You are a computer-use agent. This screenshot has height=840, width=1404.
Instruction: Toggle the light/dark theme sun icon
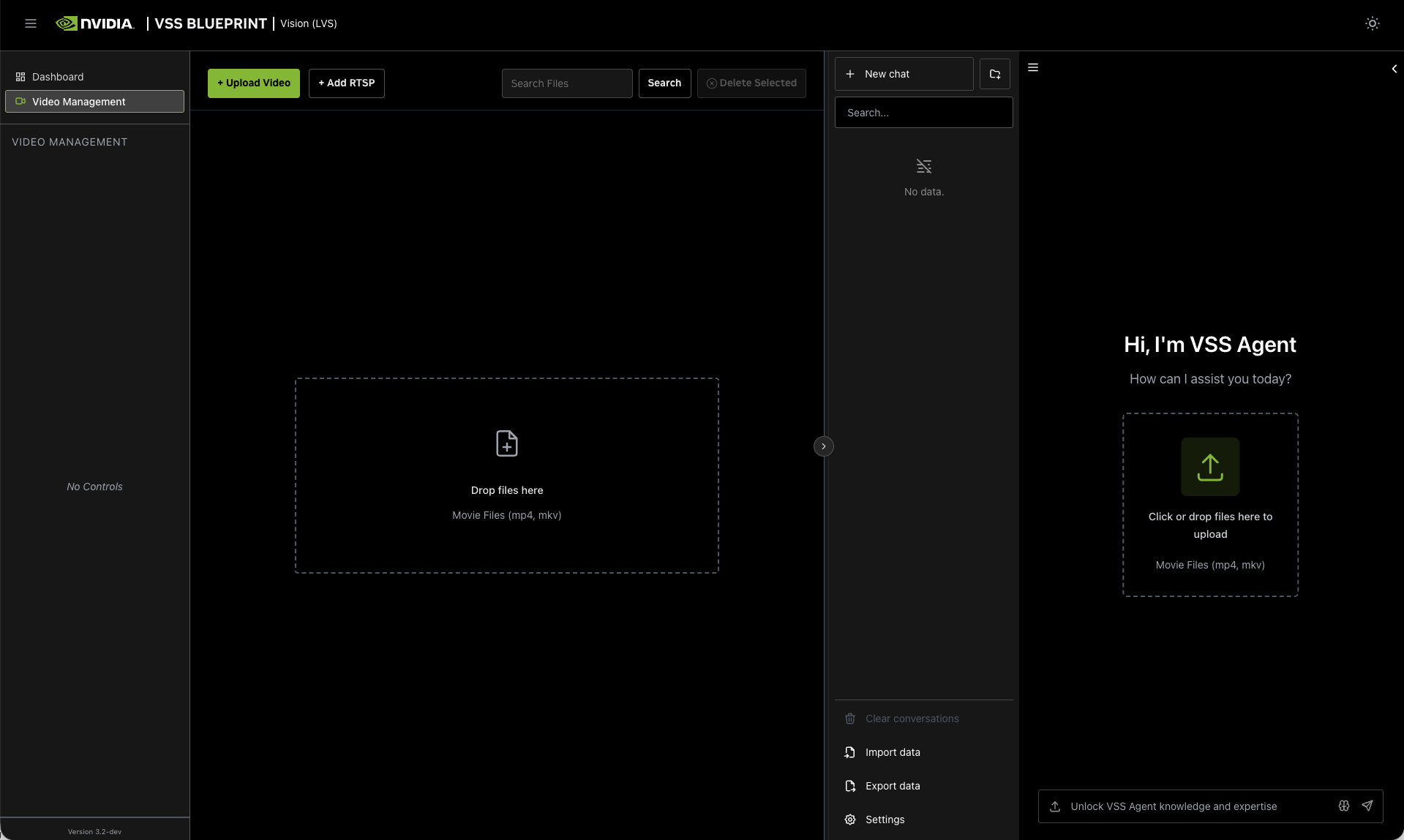click(1373, 23)
